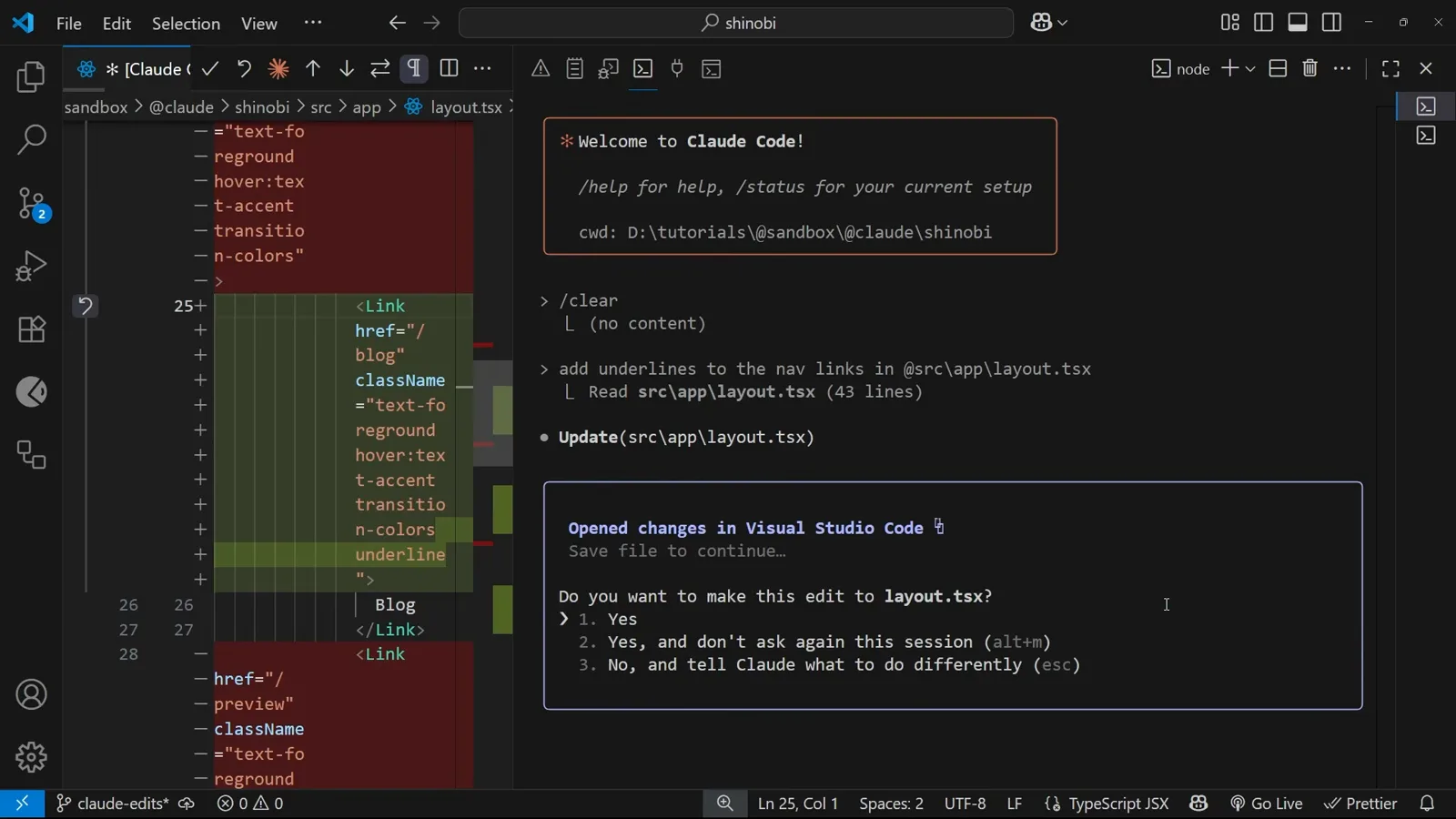Open the View menu

259,23
